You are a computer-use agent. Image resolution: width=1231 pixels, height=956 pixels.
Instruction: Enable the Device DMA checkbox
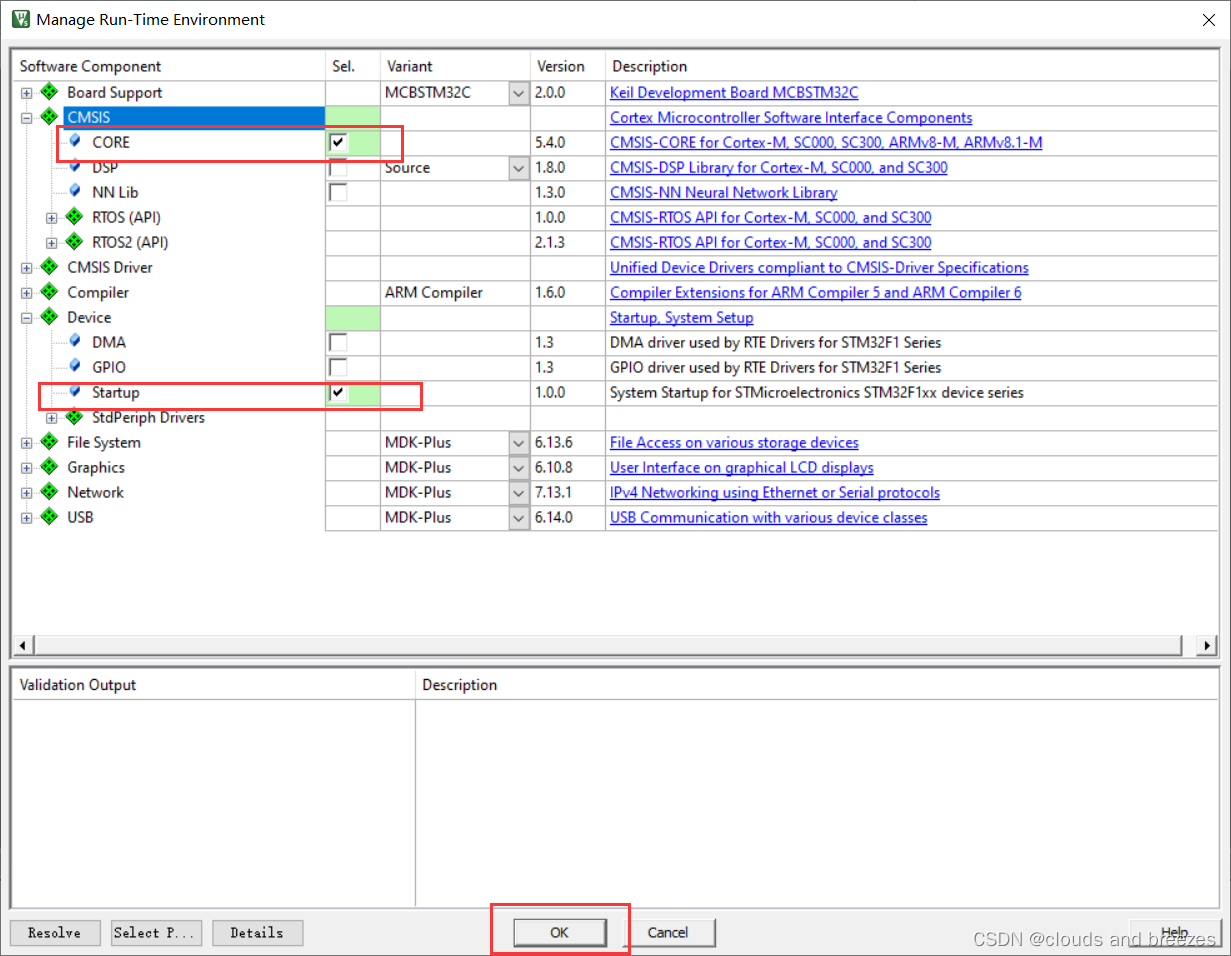pos(339,342)
